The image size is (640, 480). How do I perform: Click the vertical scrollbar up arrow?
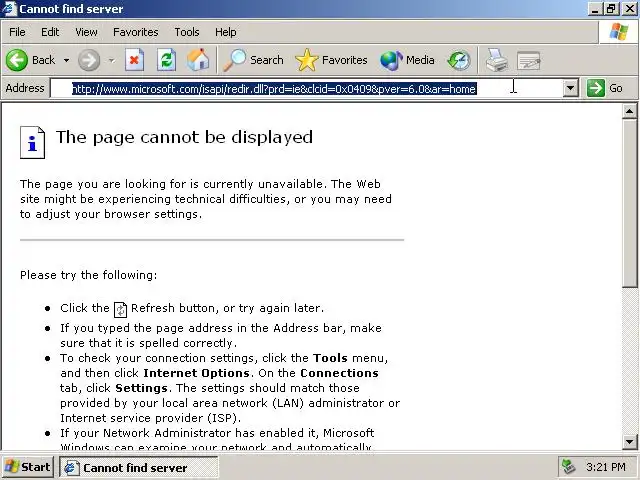click(x=629, y=111)
